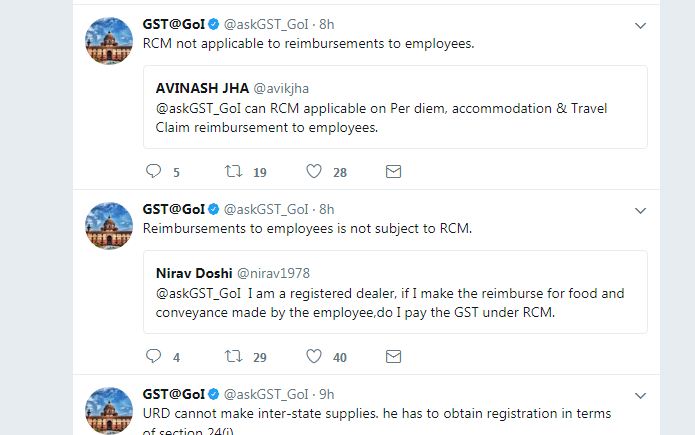Open dropdown arrow on the second tweet
This screenshot has height=435, width=695.
[x=641, y=210]
